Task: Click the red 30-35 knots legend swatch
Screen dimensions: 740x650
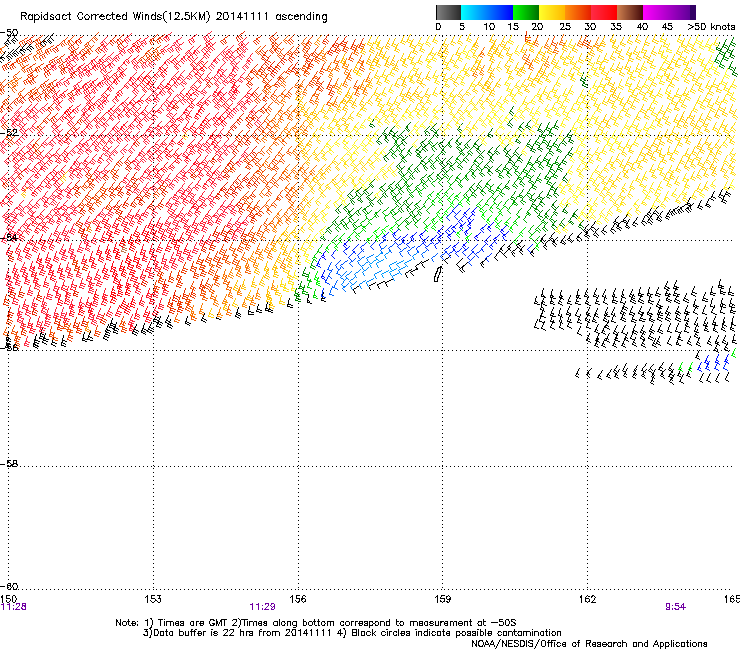Action: (604, 12)
